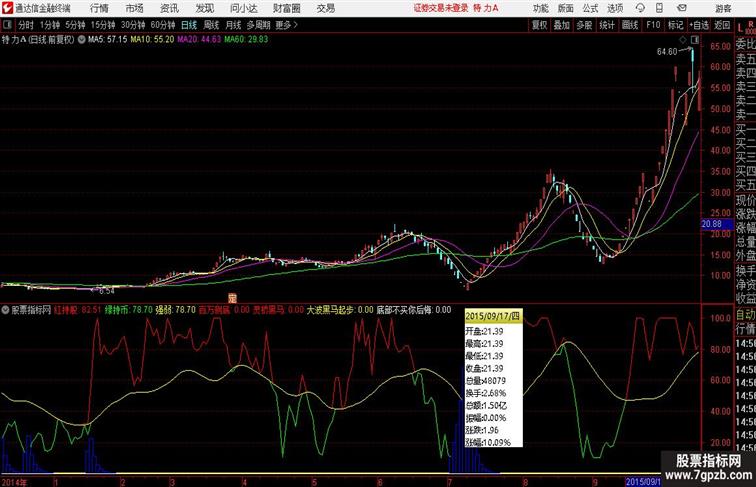Open the mail envelope icon
756x487 pixels.
[x=682, y=8]
